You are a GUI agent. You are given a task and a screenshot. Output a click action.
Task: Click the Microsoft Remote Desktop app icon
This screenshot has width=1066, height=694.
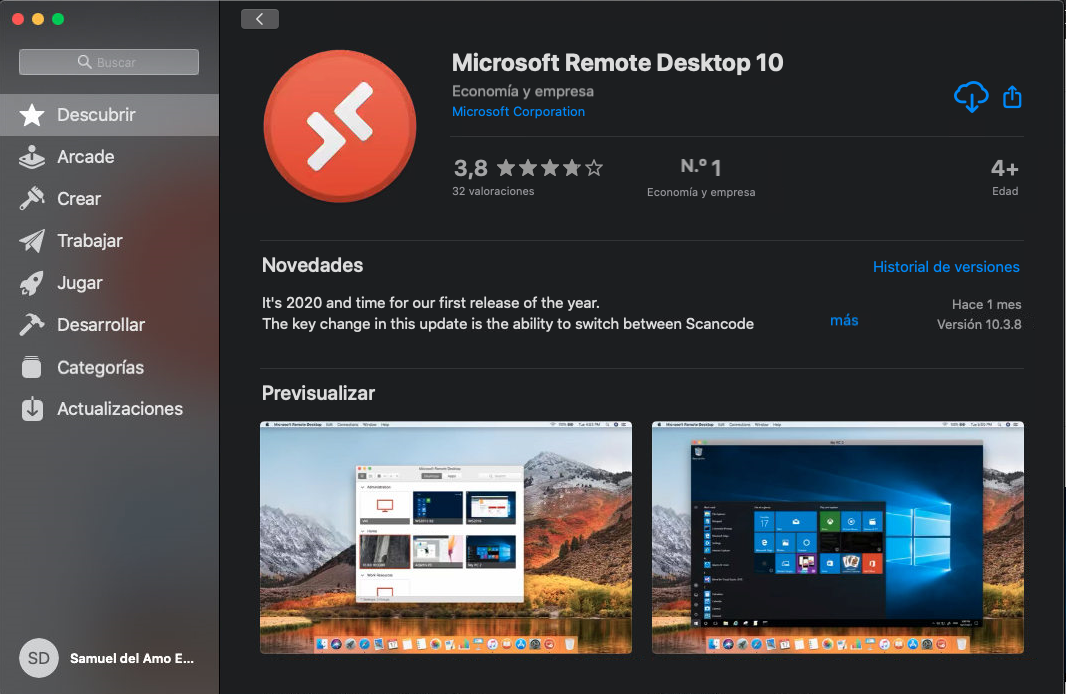click(x=340, y=125)
